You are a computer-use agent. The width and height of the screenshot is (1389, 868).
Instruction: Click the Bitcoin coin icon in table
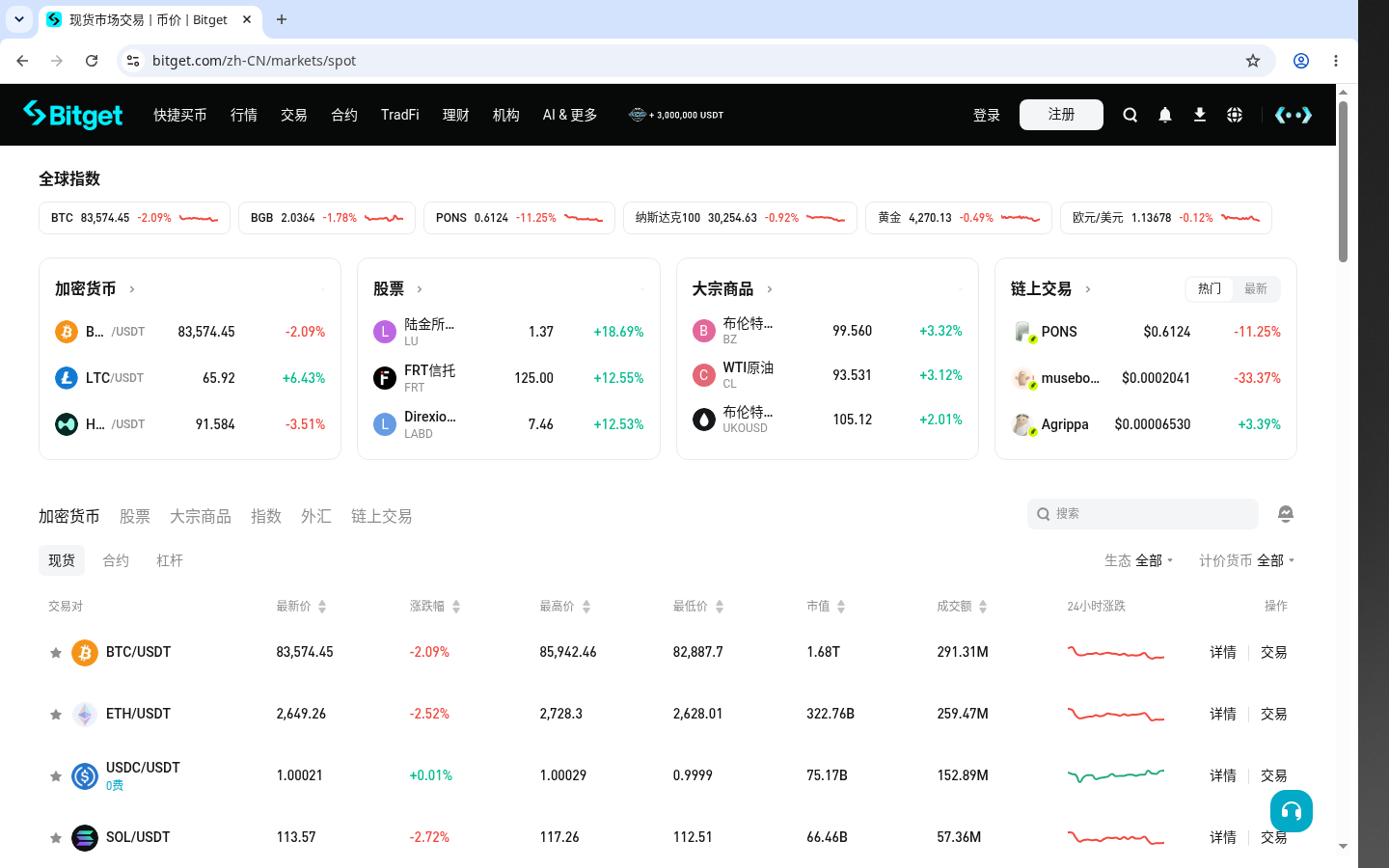[85, 653]
